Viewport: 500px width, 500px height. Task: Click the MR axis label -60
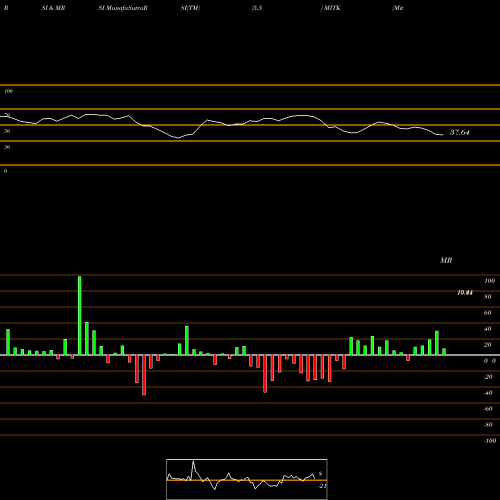(488, 409)
